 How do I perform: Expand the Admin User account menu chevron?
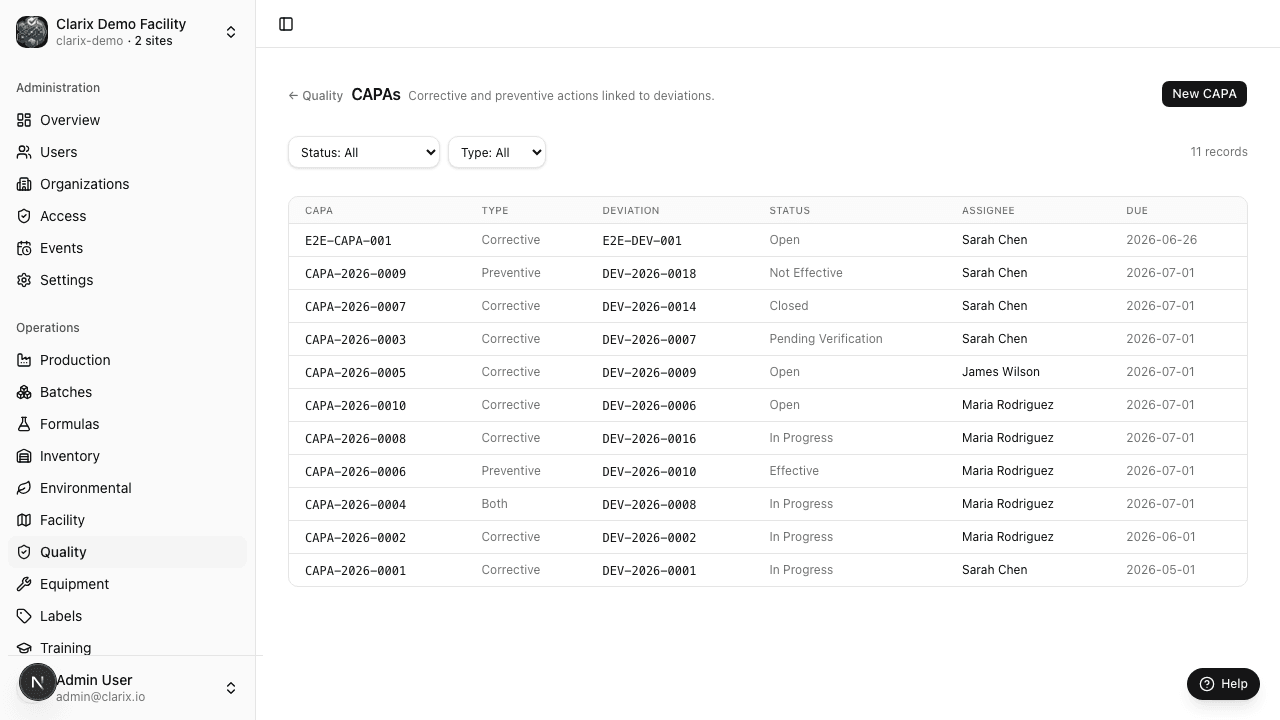tap(231, 688)
